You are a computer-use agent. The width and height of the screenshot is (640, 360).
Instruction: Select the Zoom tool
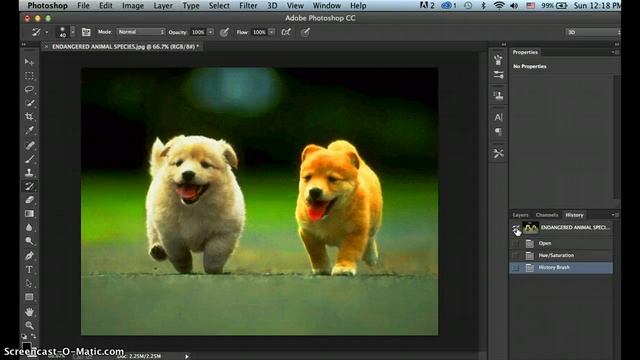[x=29, y=325]
